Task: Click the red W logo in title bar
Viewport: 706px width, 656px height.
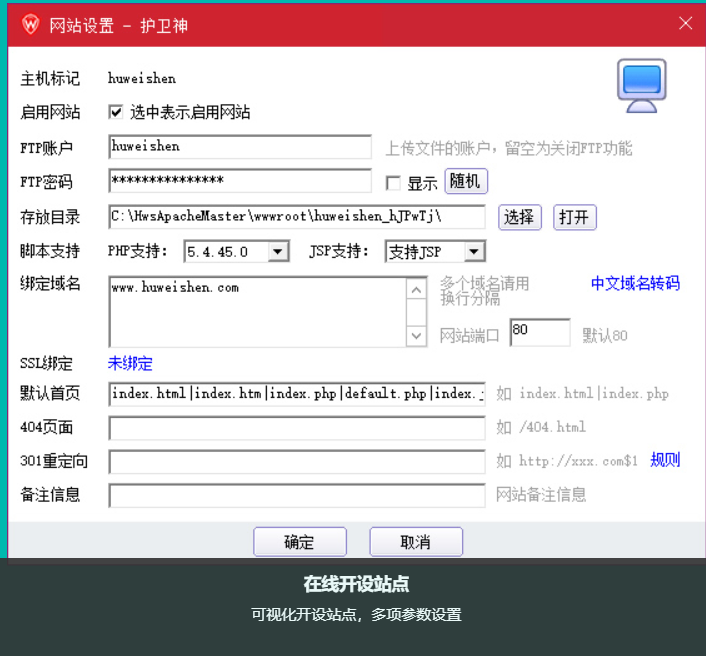Action: 31,24
